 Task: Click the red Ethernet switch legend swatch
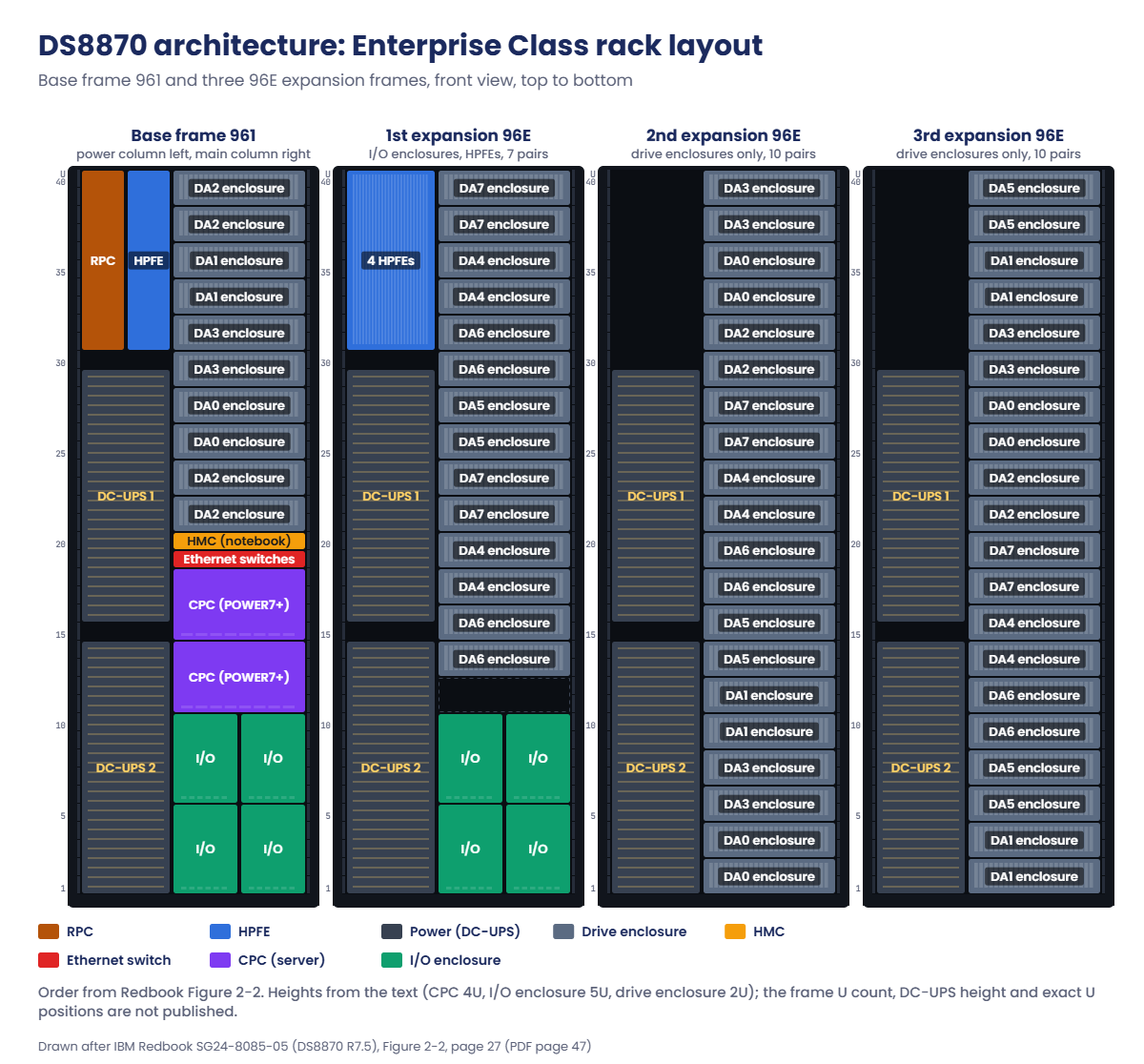(x=49, y=960)
